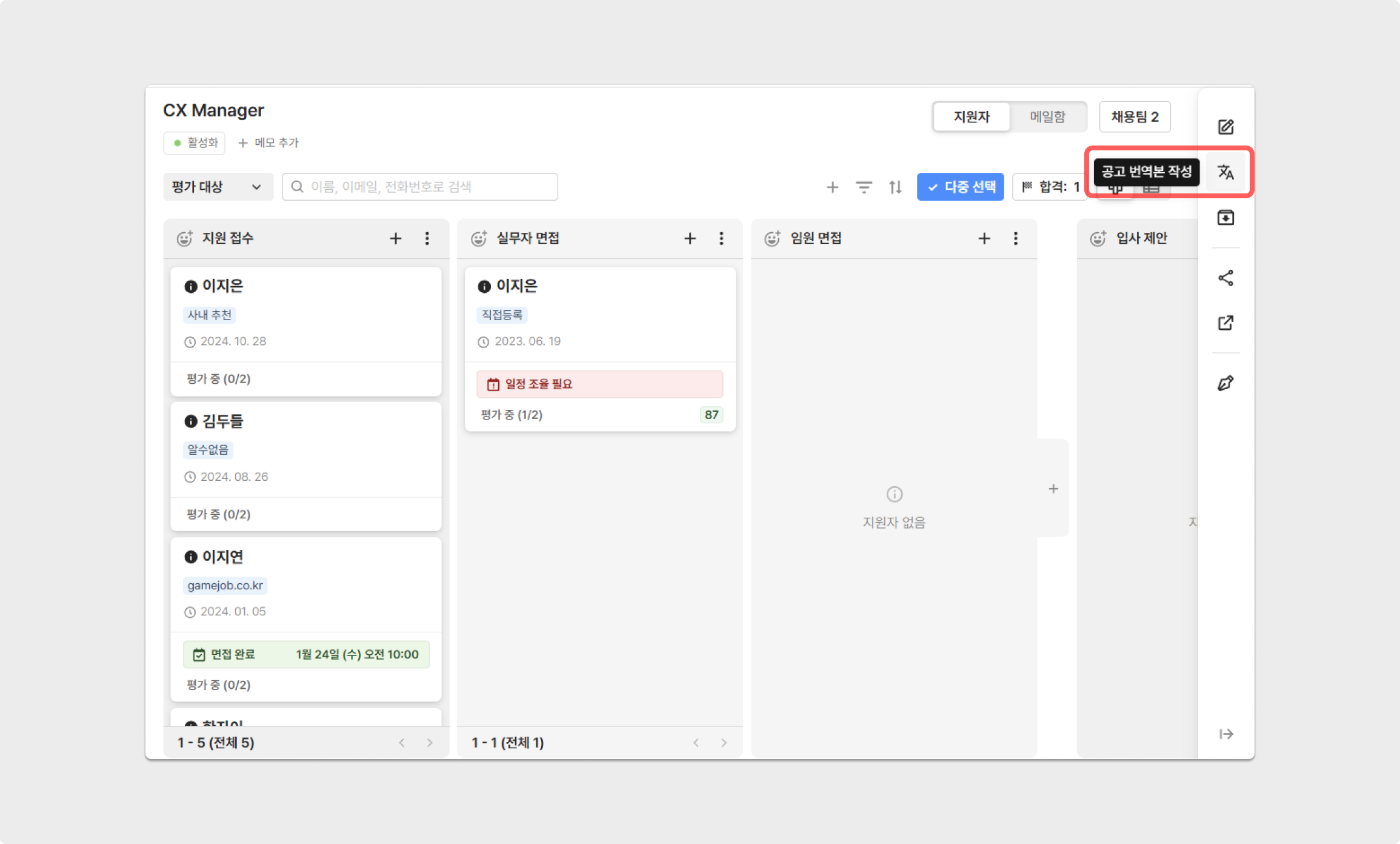This screenshot has height=844, width=1400.
Task: Collapse the right sidebar arrow icon
Action: click(1225, 734)
